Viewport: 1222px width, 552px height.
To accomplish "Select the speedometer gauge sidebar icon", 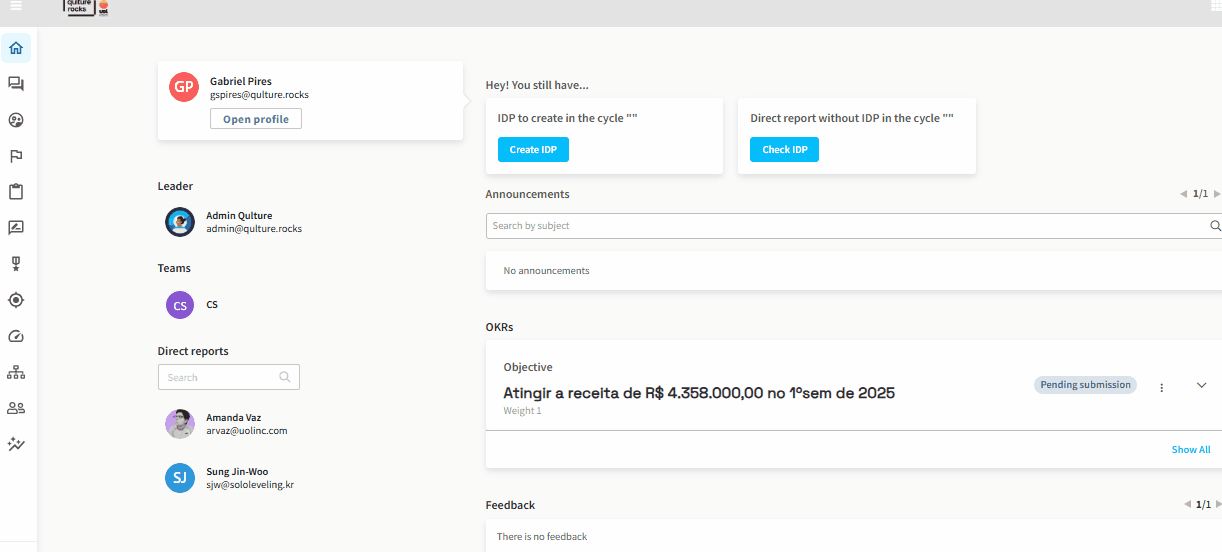I will [16, 336].
